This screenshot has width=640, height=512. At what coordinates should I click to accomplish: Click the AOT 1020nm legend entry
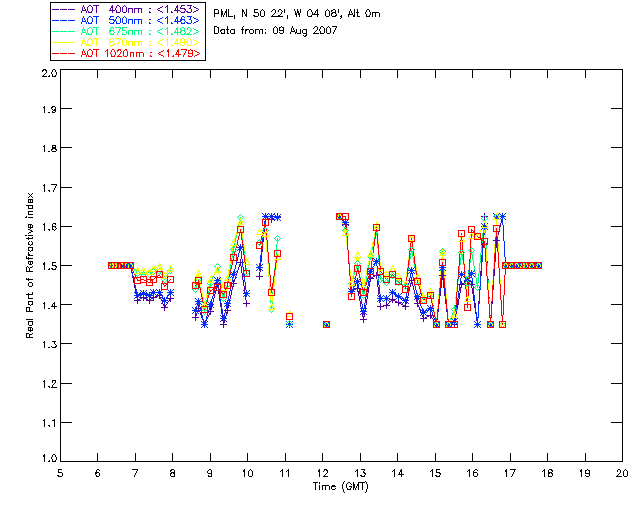click(x=127, y=53)
